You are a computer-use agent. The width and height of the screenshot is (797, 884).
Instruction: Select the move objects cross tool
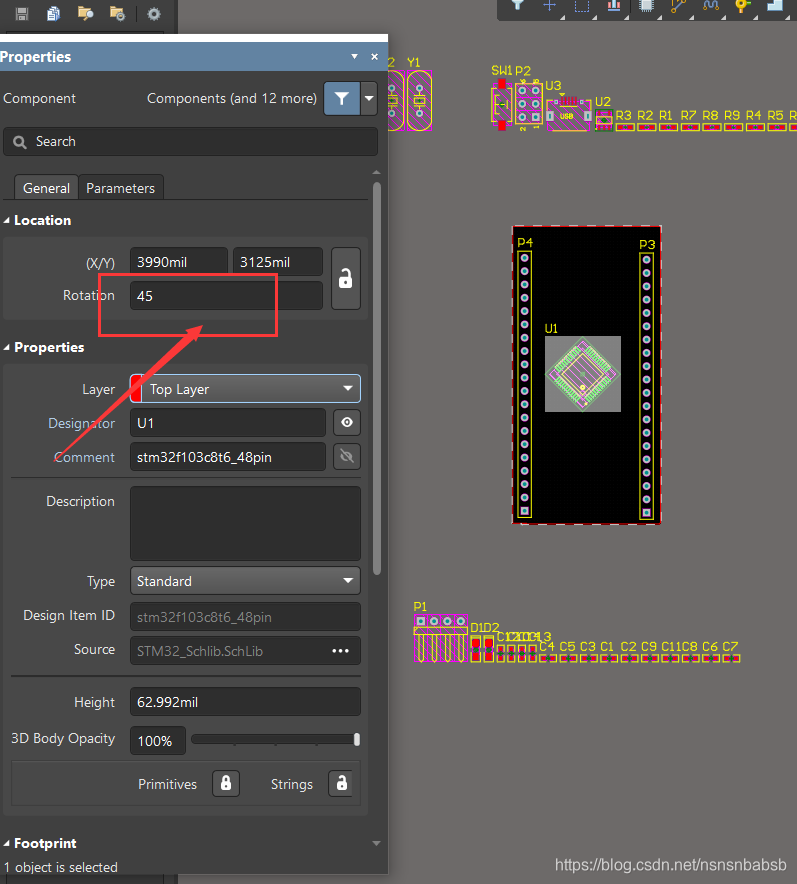[550, 6]
